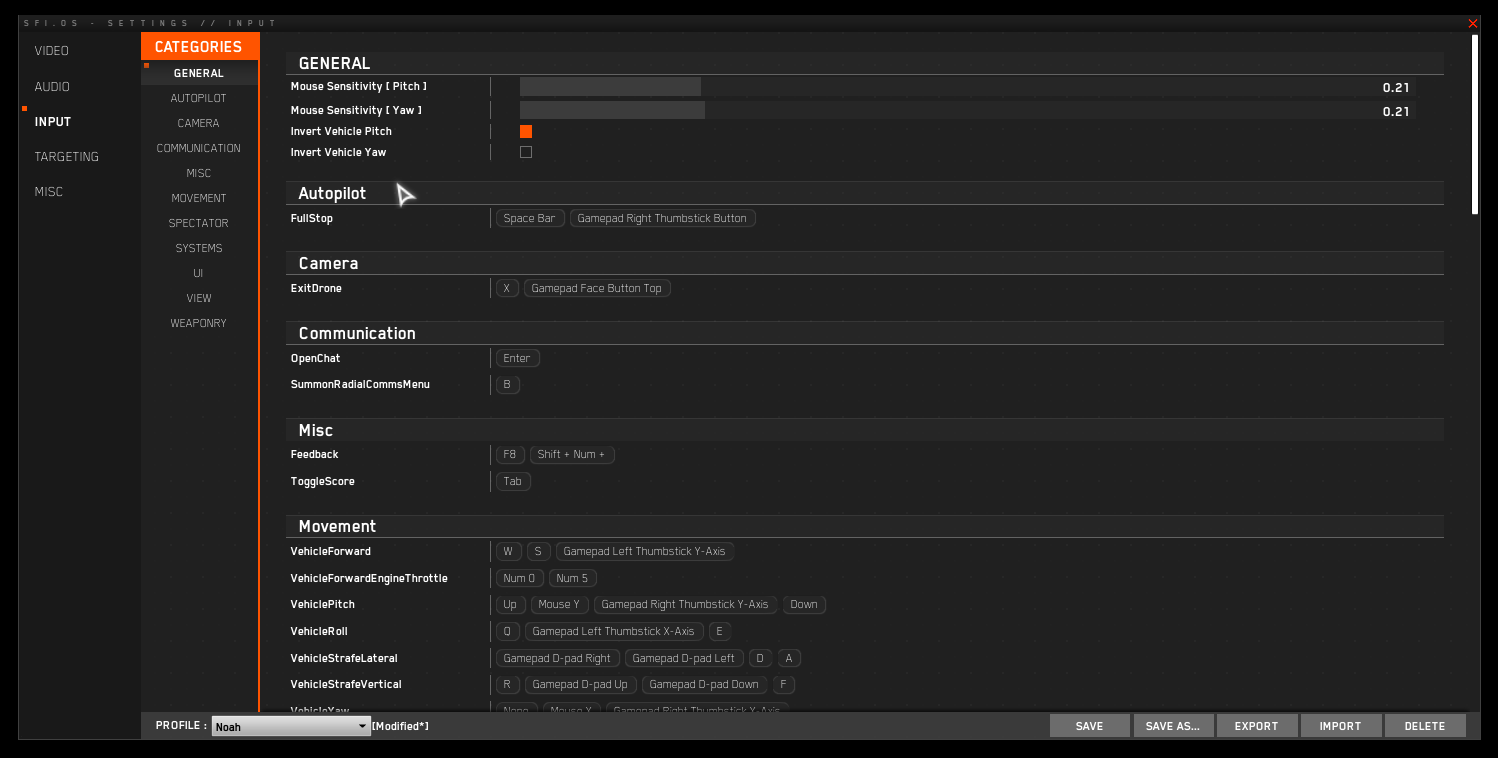Image resolution: width=1498 pixels, height=758 pixels.
Task: Delete the current profile
Action: pyautogui.click(x=1424, y=726)
